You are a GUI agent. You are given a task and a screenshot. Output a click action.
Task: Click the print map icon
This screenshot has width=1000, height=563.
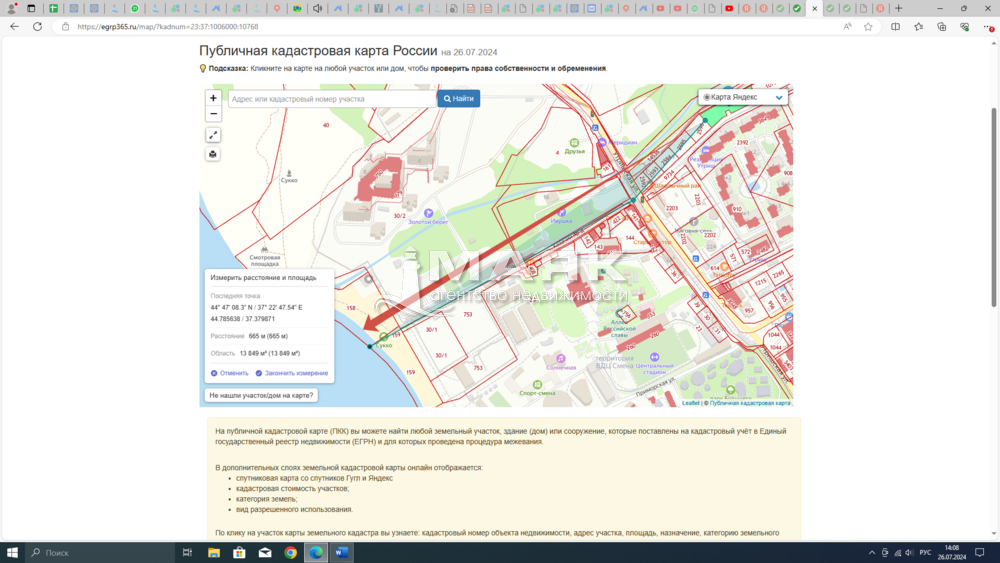pos(213,154)
